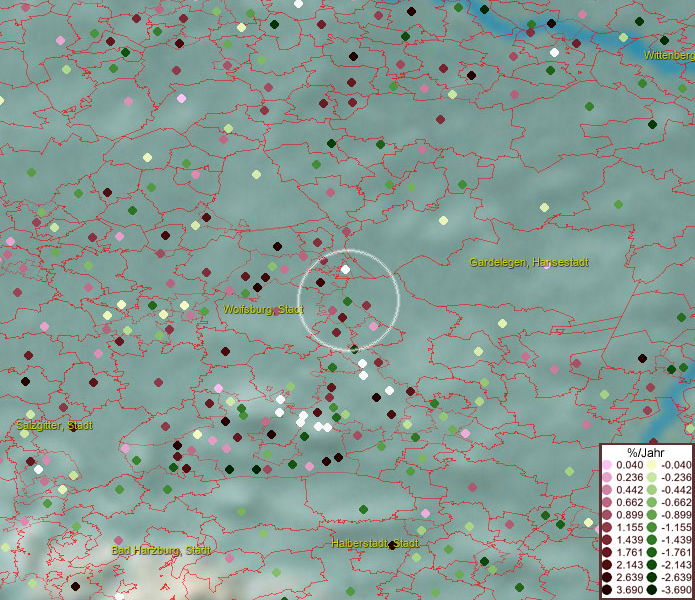The width and height of the screenshot is (695, 600).
Task: Pick the 2.639 legend swatch
Action: pos(607,577)
